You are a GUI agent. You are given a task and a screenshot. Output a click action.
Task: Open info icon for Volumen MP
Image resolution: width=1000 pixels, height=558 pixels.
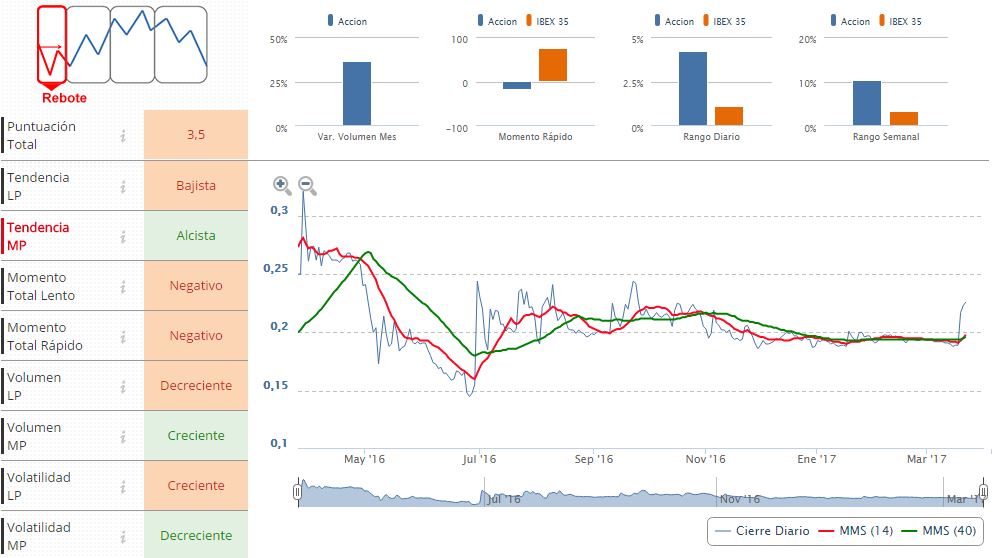coord(122,436)
